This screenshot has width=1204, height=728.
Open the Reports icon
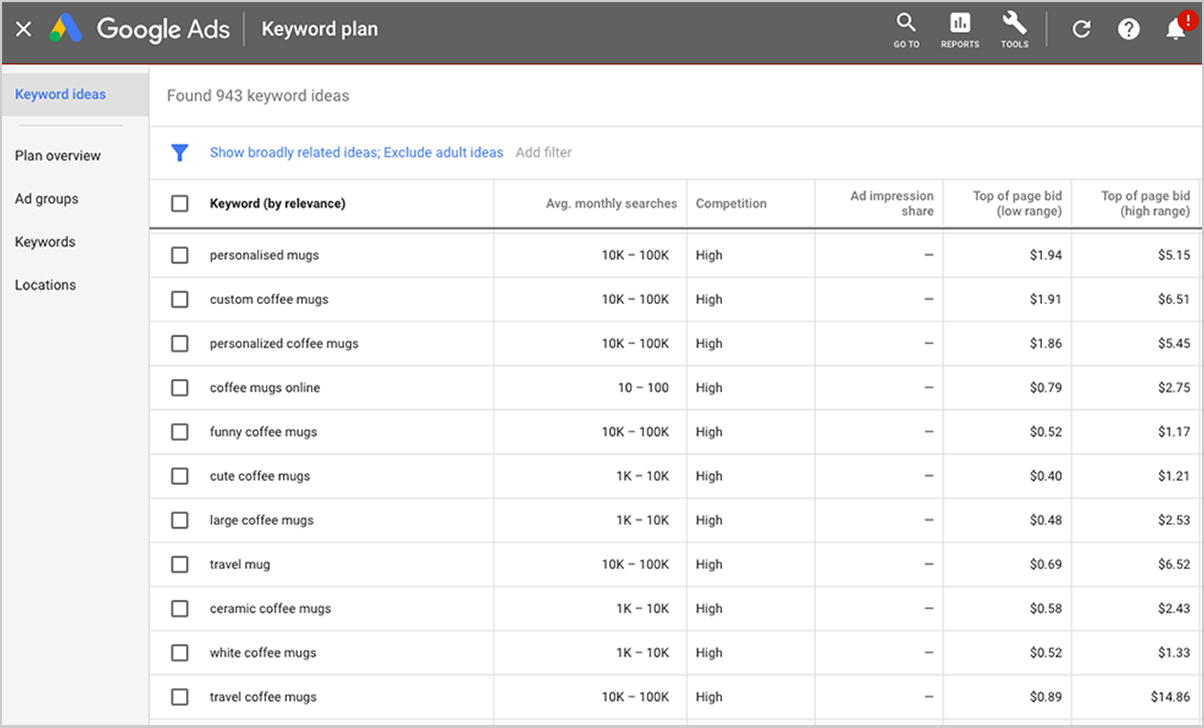click(960, 29)
